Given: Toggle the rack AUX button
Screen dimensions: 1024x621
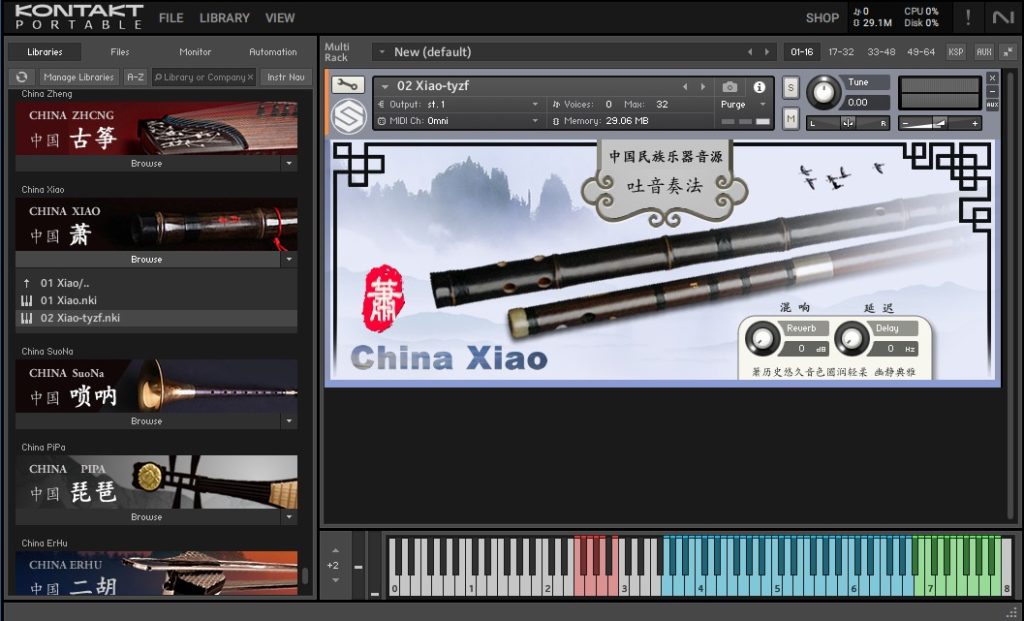Looking at the screenshot, I should coord(984,52).
